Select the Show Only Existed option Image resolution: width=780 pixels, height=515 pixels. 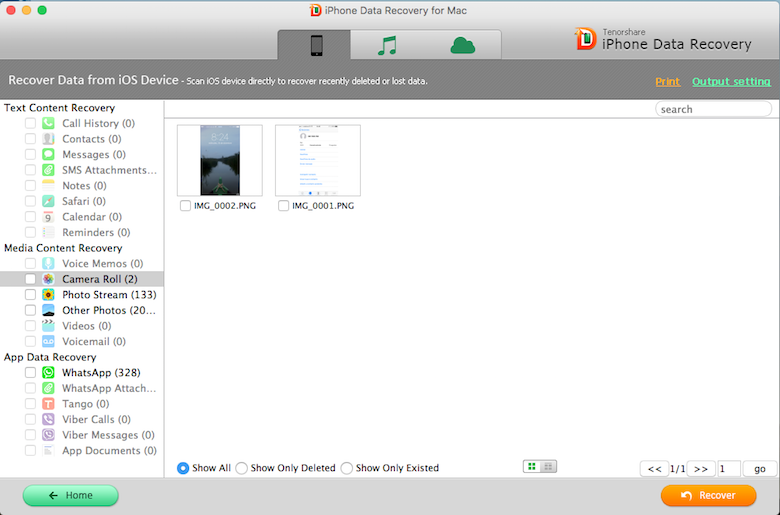point(347,468)
